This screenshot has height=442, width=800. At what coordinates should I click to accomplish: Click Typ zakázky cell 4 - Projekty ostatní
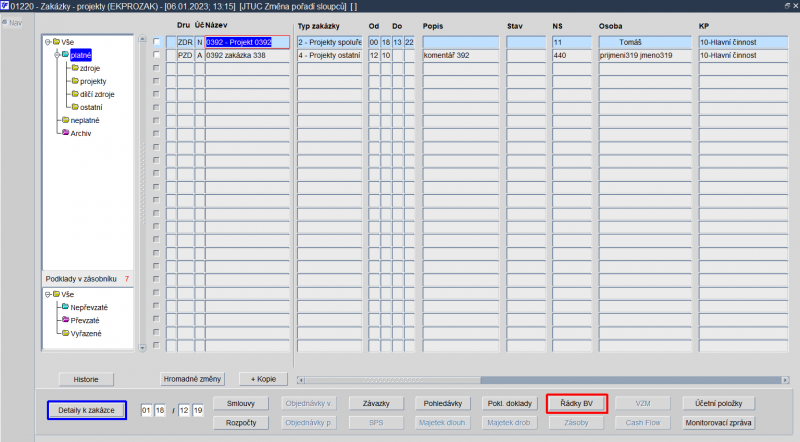point(330,55)
